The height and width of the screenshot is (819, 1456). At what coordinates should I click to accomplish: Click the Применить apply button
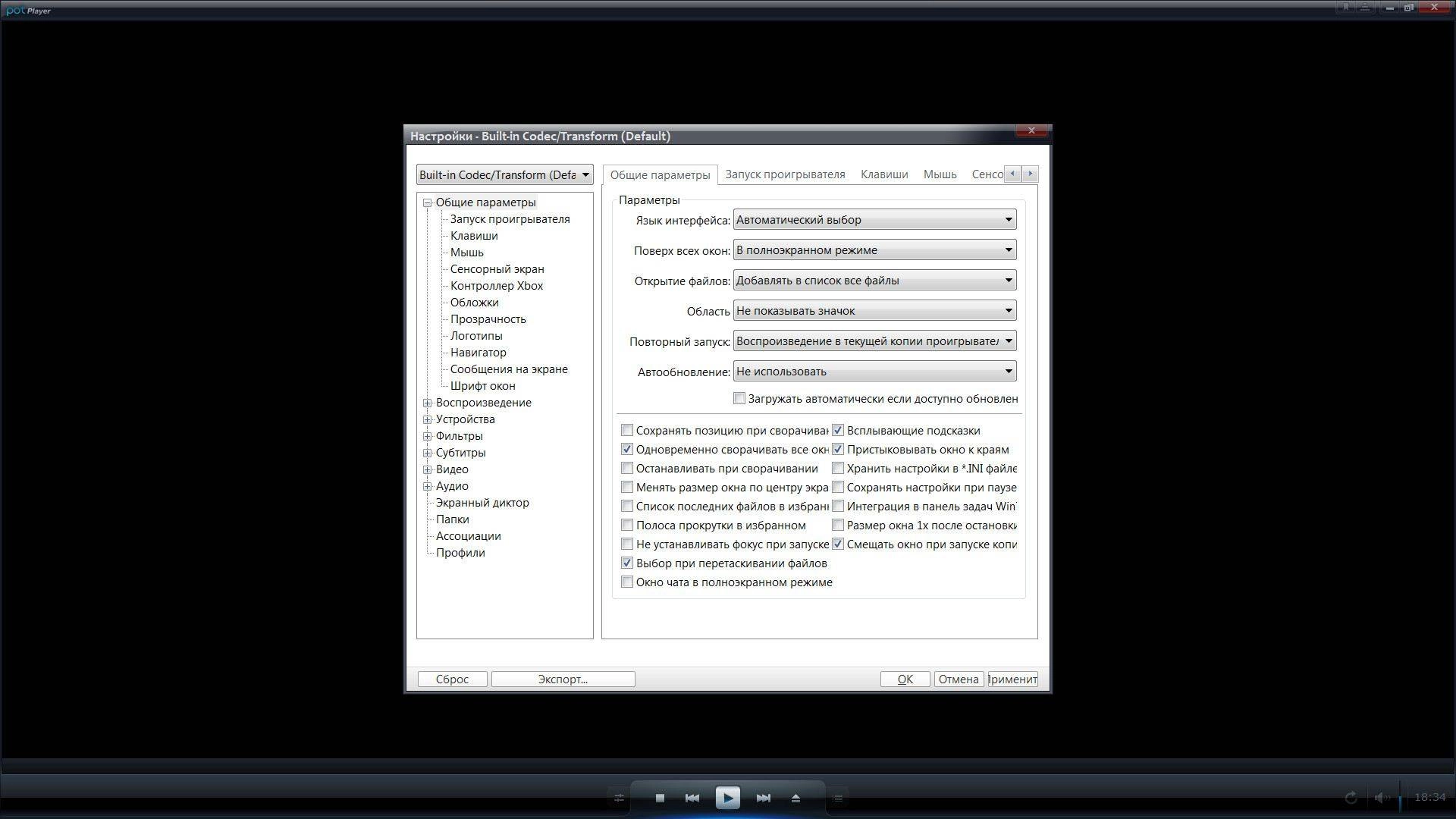1012,679
